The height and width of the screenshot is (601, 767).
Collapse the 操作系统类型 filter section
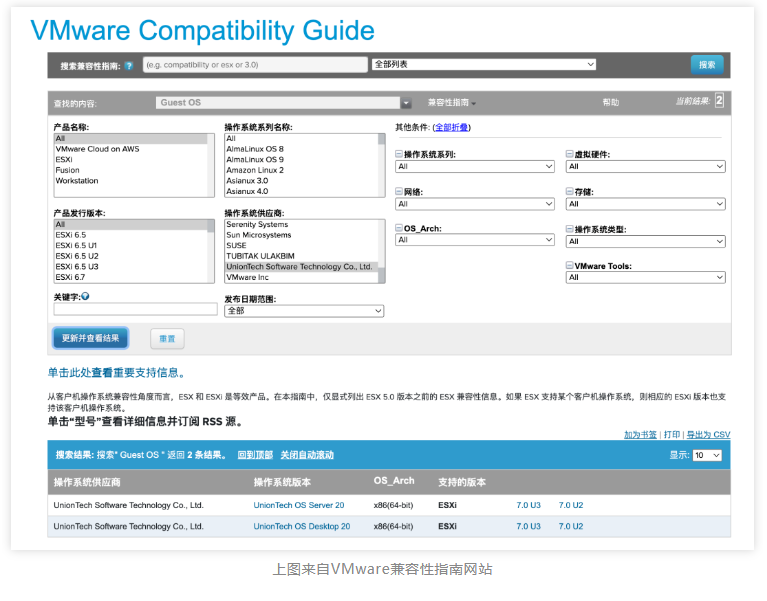coord(569,229)
